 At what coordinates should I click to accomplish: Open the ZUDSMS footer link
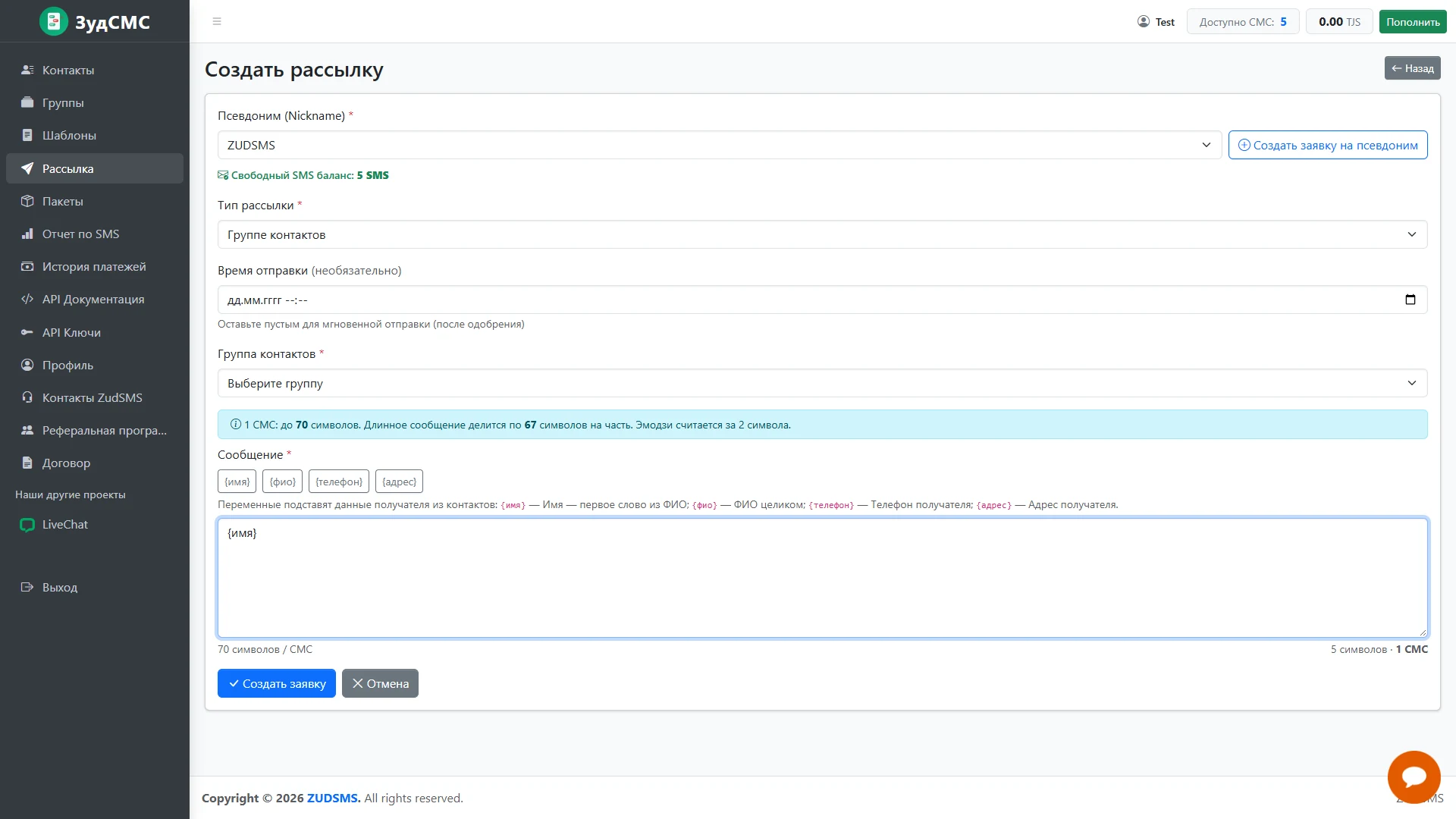click(334, 798)
